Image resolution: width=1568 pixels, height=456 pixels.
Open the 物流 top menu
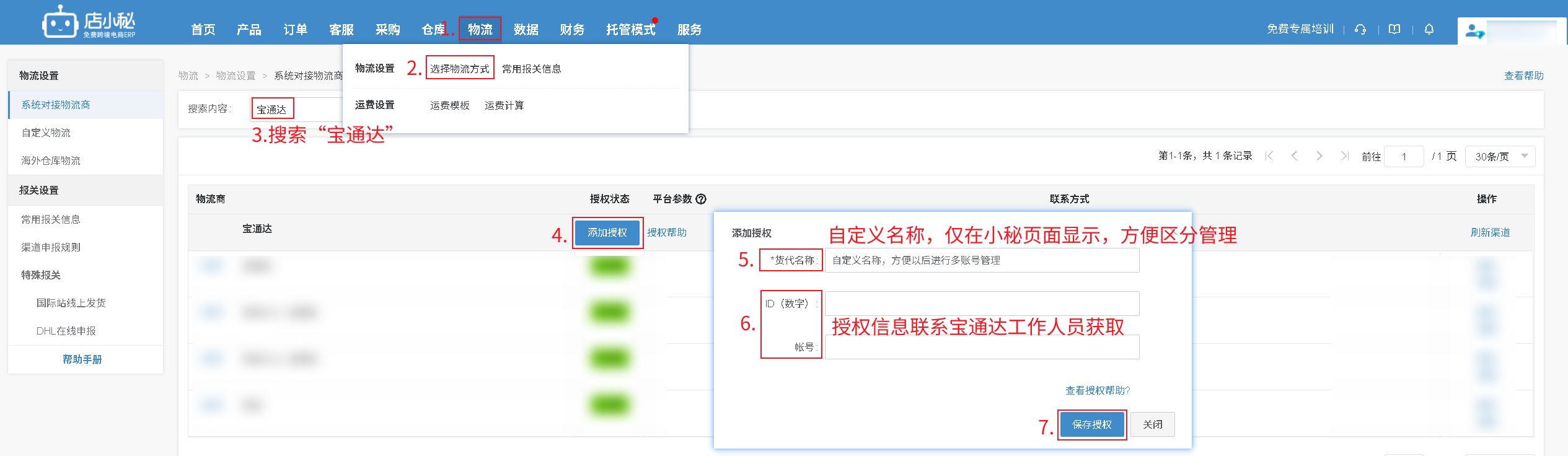(480, 29)
